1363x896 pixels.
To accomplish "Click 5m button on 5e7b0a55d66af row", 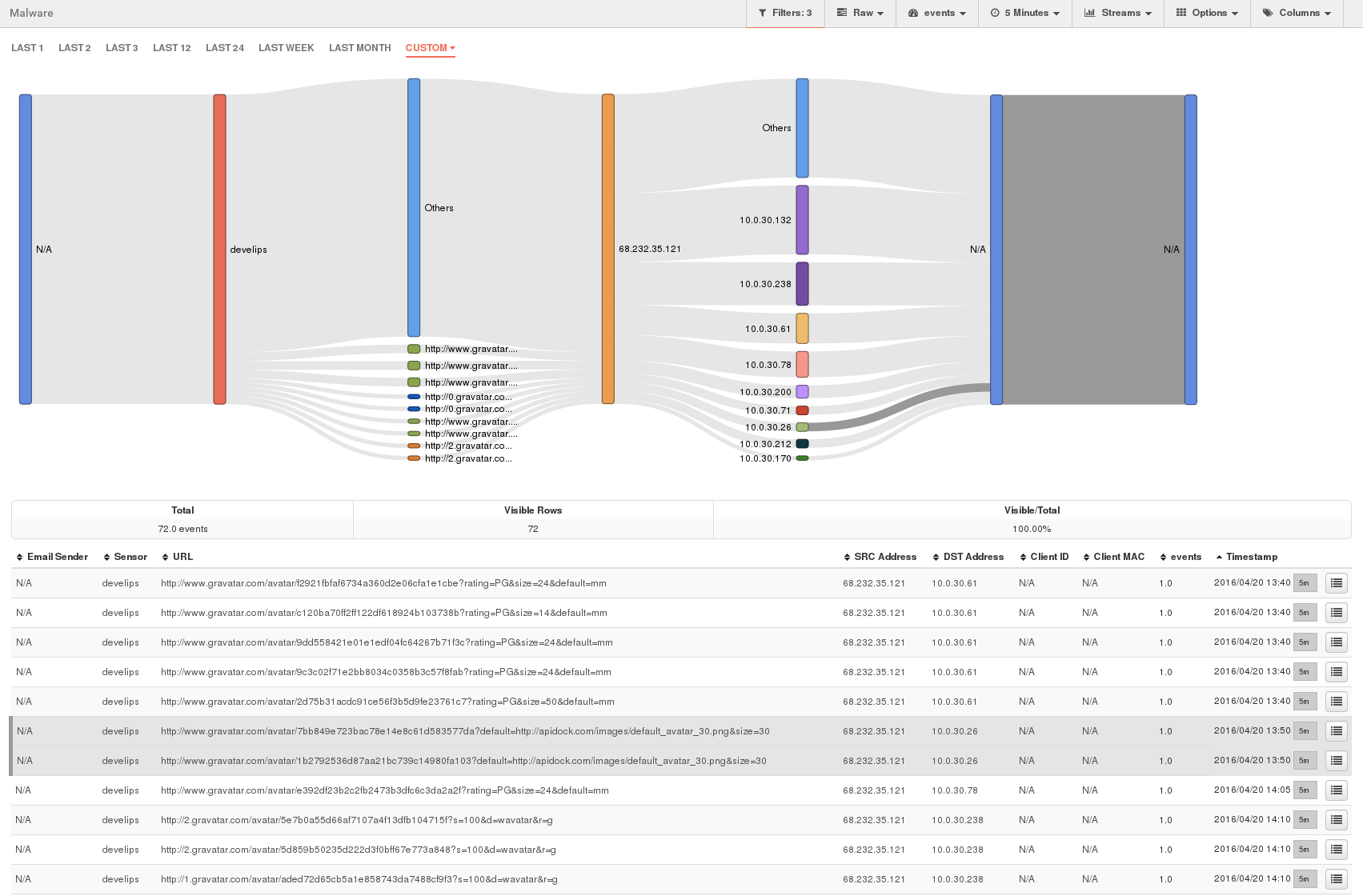I will click(x=1305, y=820).
